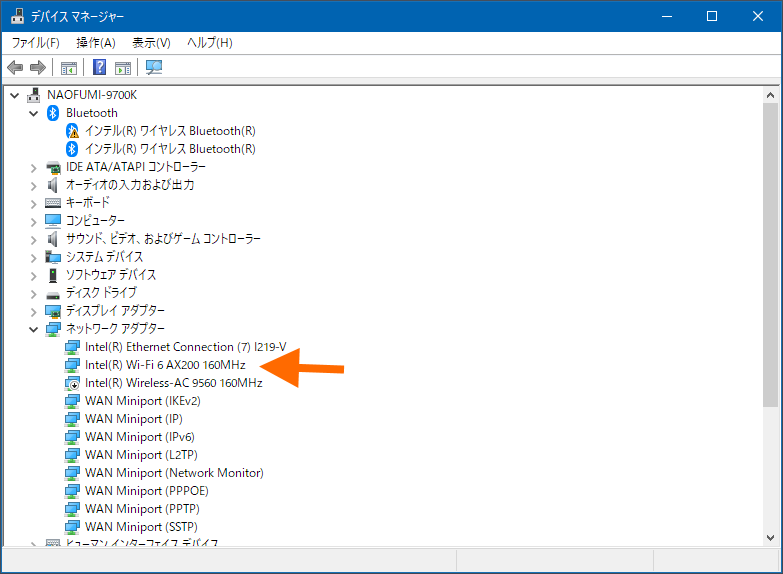This screenshot has height=574, width=783.
Task: Open the ヘルプ(H) menu
Action: click(210, 43)
